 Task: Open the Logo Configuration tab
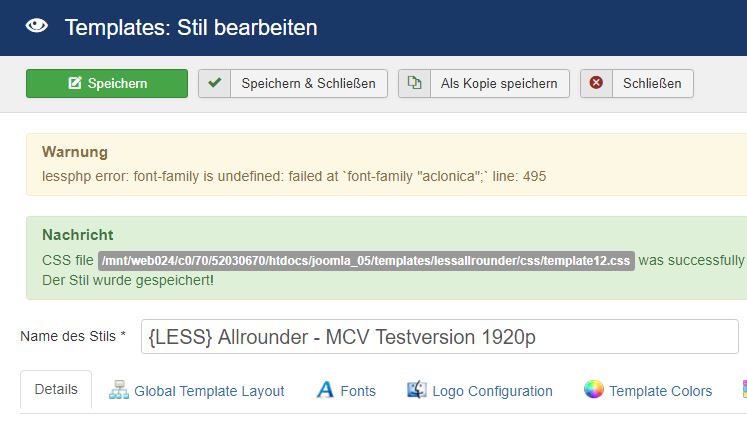click(480, 390)
